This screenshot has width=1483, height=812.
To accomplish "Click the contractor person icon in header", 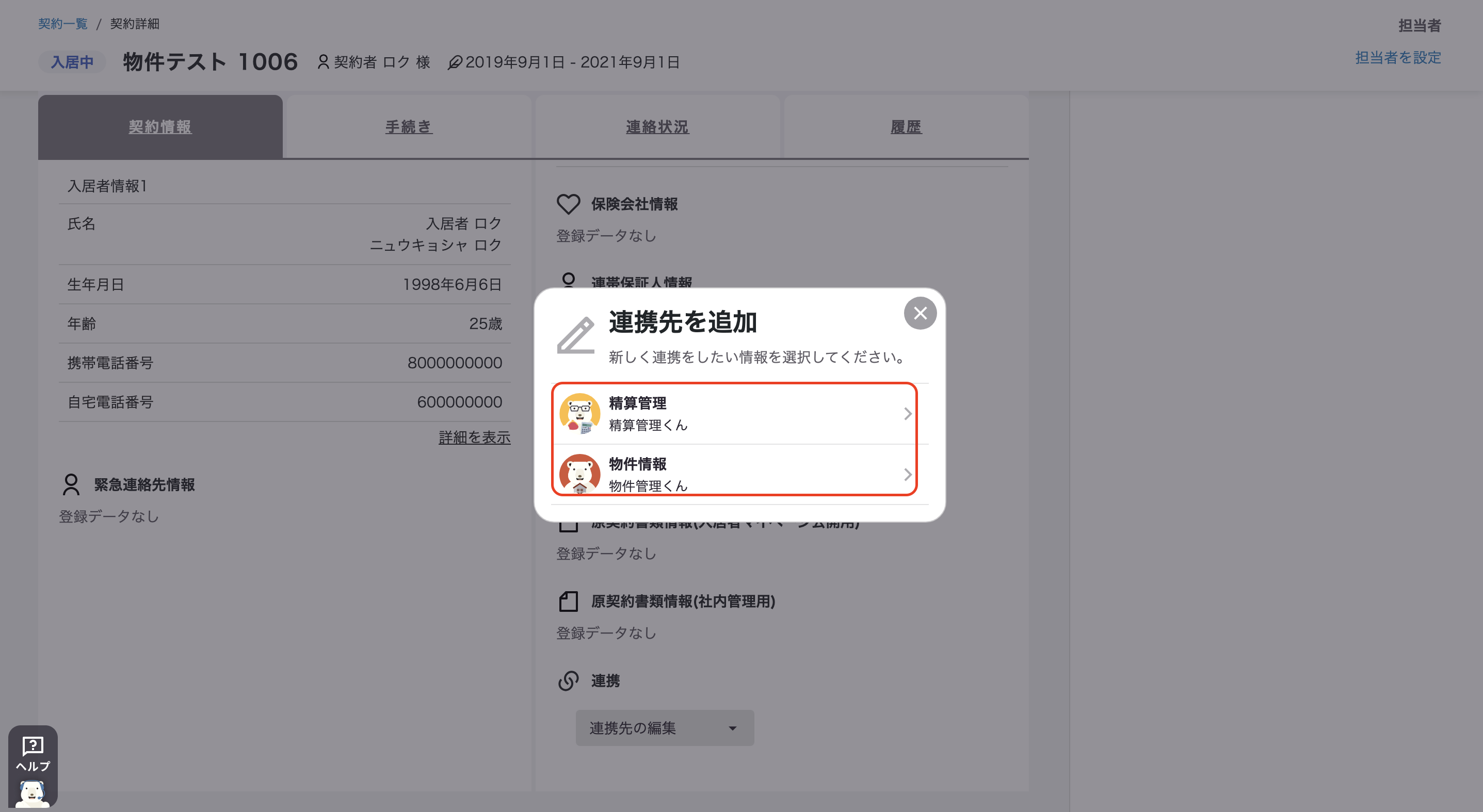I will [324, 62].
